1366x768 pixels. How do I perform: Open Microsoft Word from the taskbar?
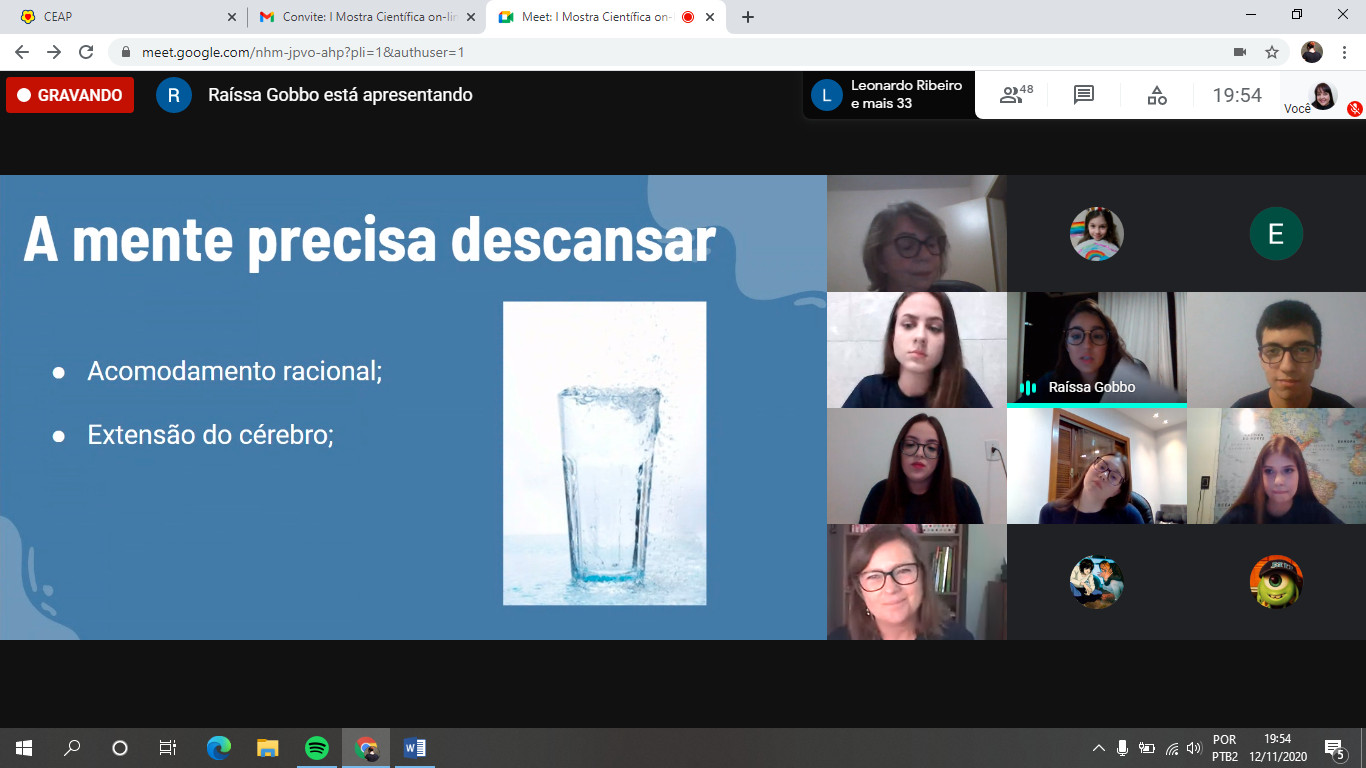point(414,748)
